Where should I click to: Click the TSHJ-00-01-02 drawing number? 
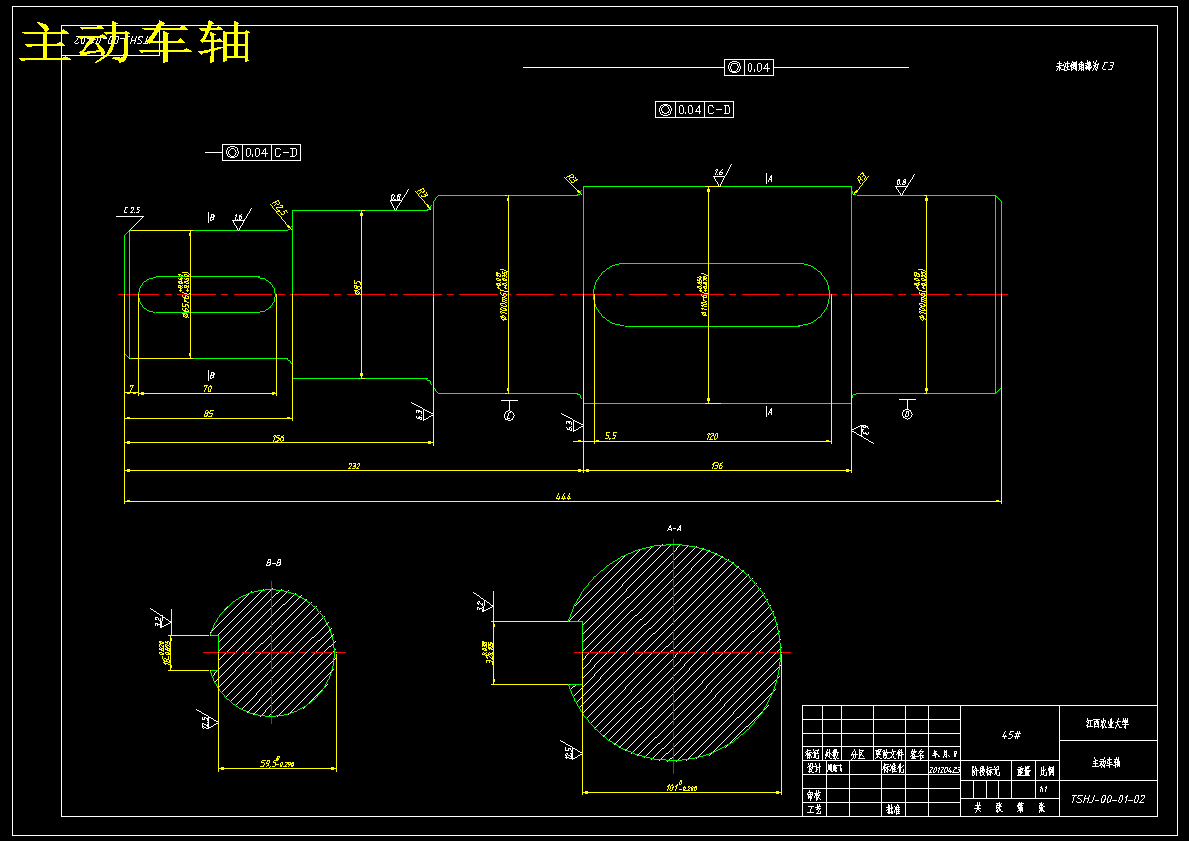1108,799
